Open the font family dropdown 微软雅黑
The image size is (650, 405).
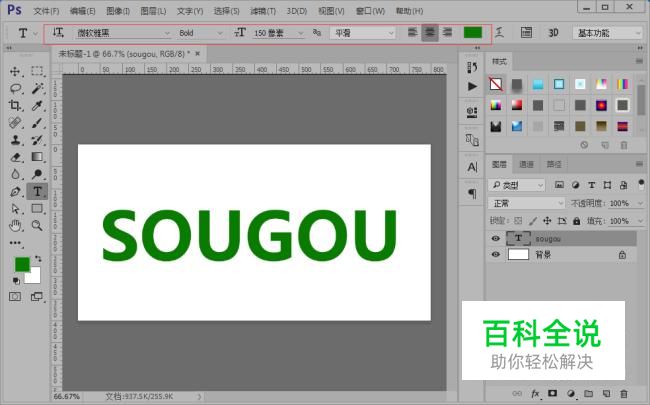(123, 33)
